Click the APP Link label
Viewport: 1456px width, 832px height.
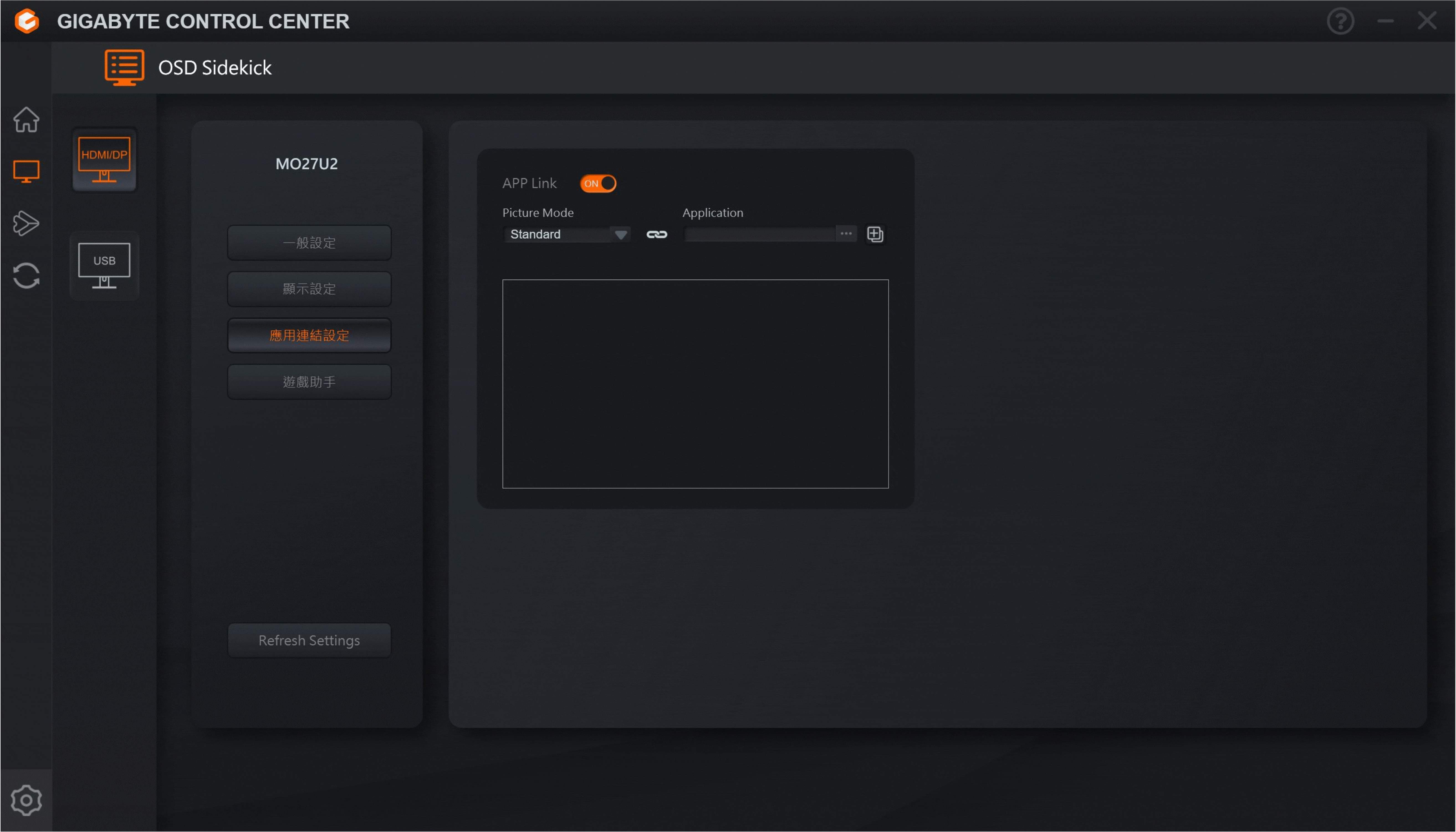click(529, 183)
